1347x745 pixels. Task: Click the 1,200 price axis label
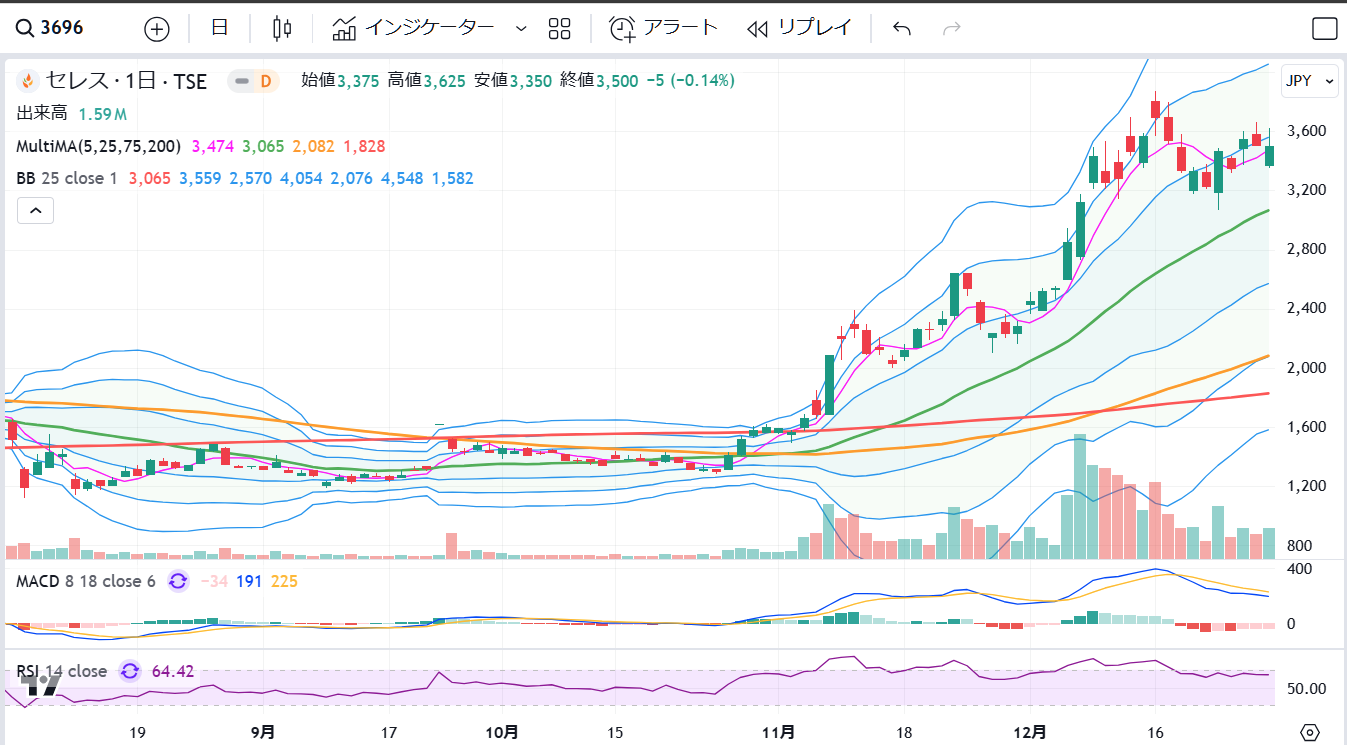[1308, 487]
